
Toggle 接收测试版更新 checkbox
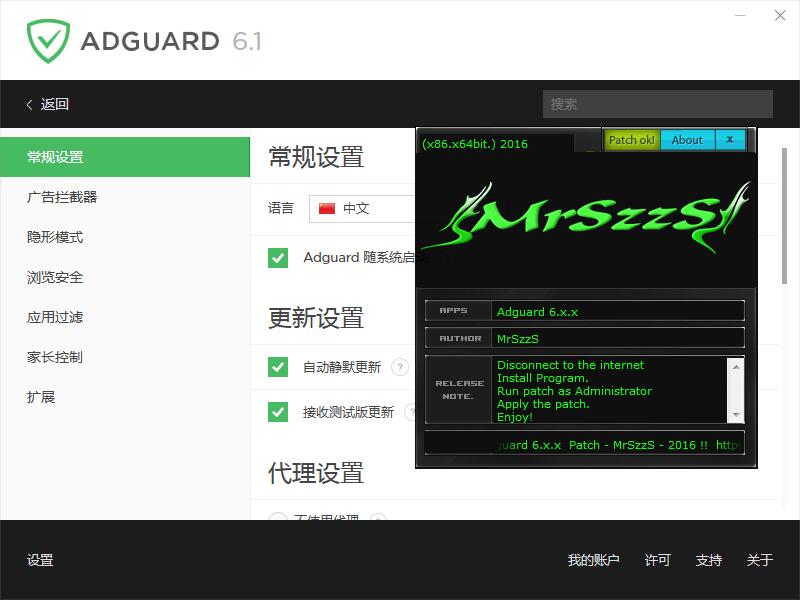point(278,412)
